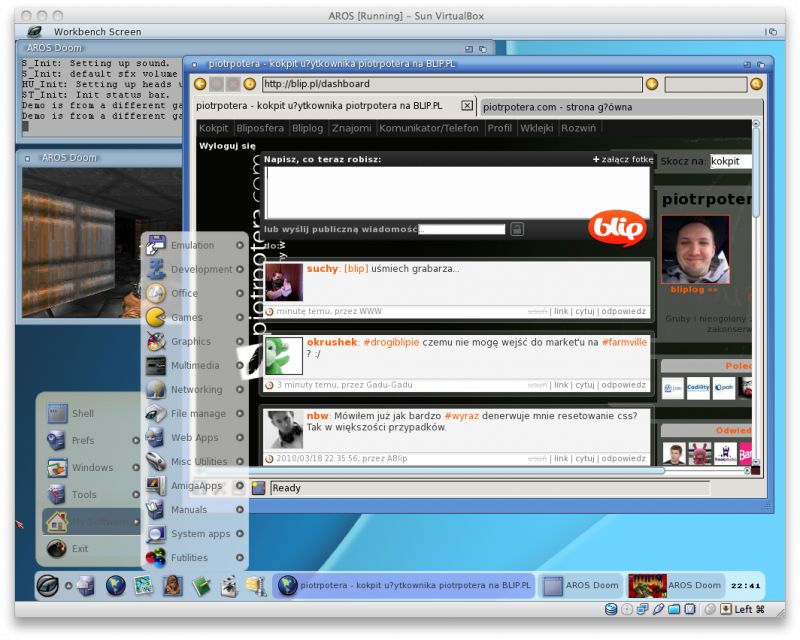Open Znajomi in the site navigation
The width and height of the screenshot is (800, 640).
[x=352, y=128]
